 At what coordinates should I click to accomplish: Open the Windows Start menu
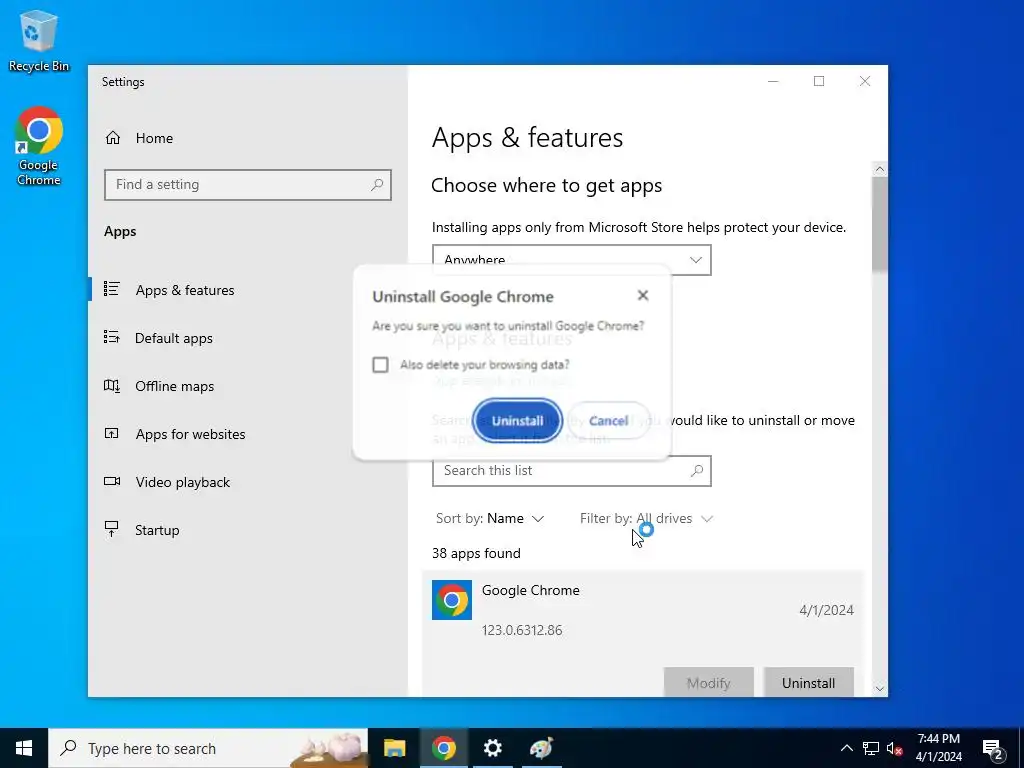(x=24, y=748)
